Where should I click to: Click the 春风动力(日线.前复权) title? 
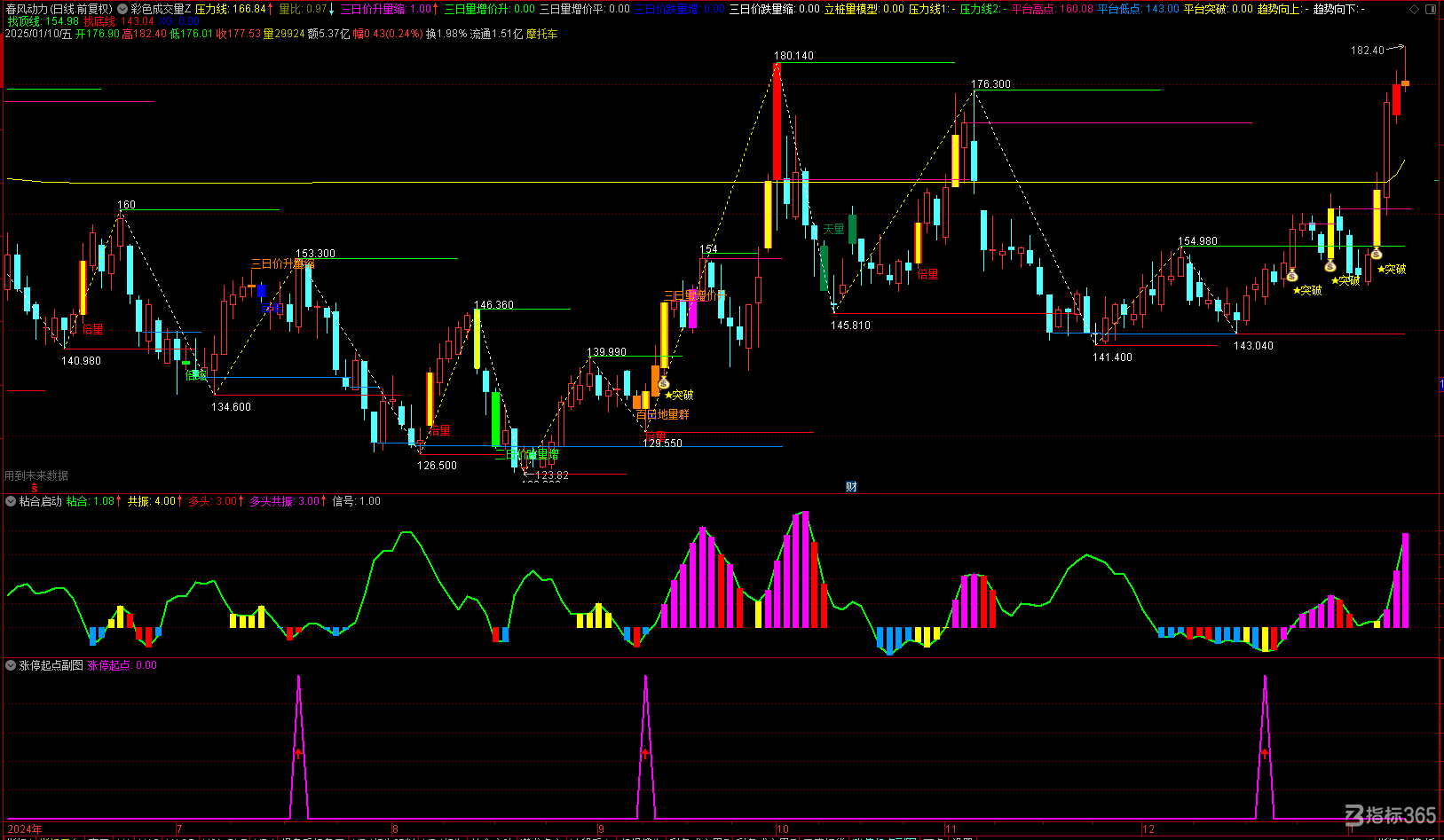[x=59, y=9]
